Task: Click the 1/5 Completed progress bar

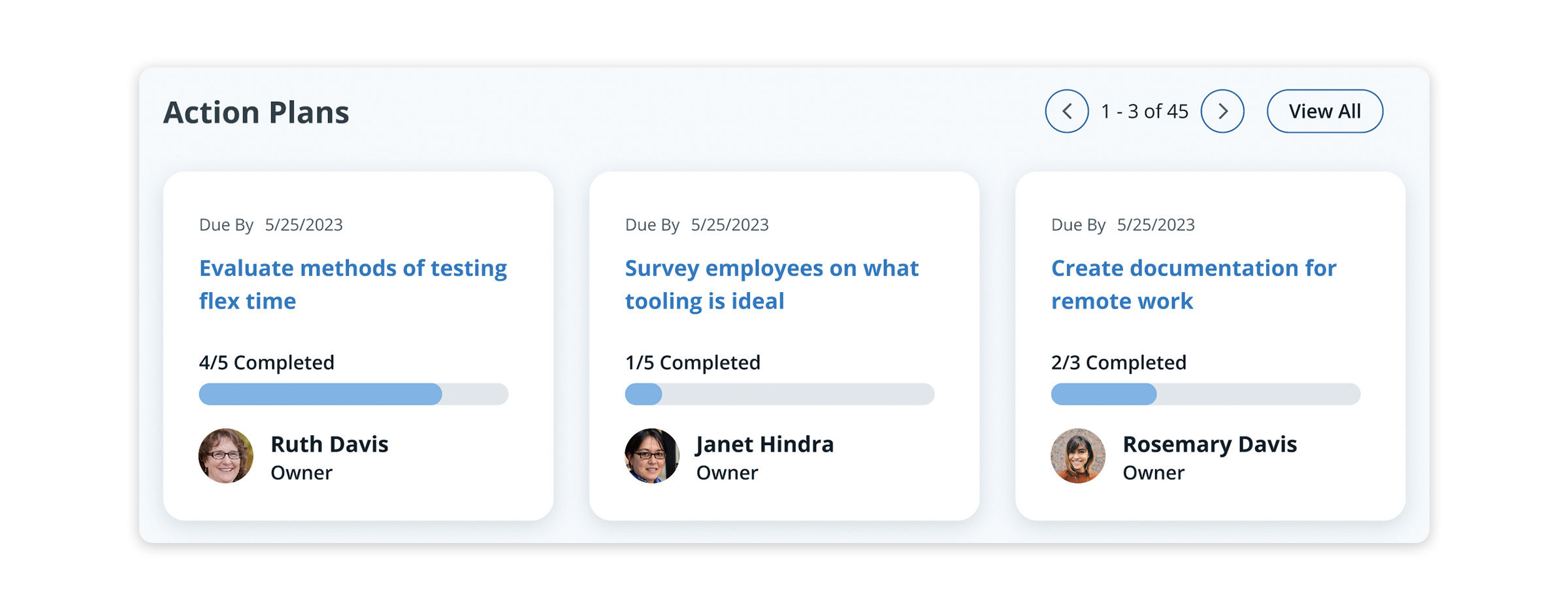Action: click(779, 394)
